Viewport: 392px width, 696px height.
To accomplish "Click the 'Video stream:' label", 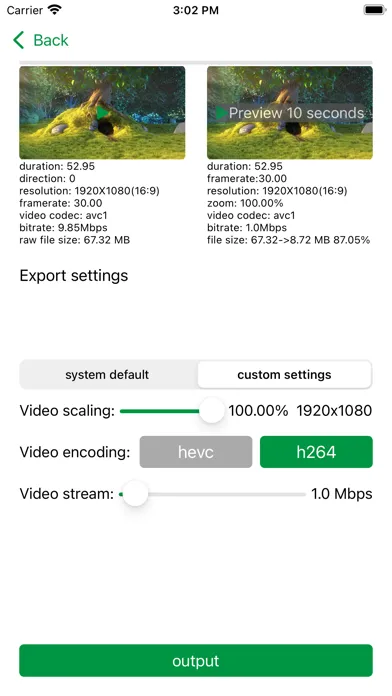I will click(67, 494).
